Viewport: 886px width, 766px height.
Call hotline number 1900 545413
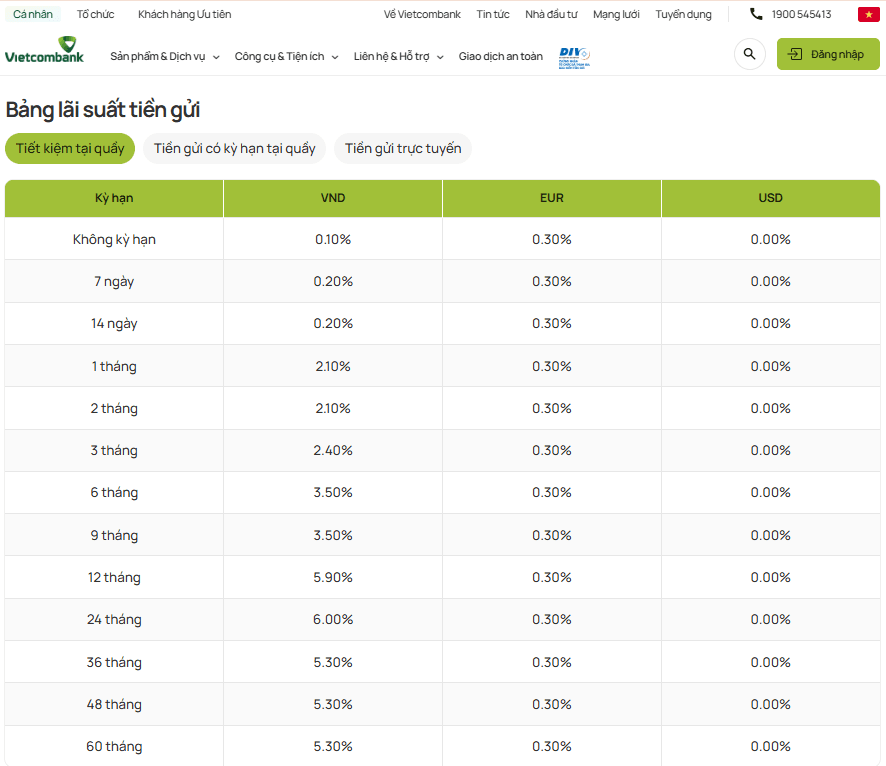801,14
